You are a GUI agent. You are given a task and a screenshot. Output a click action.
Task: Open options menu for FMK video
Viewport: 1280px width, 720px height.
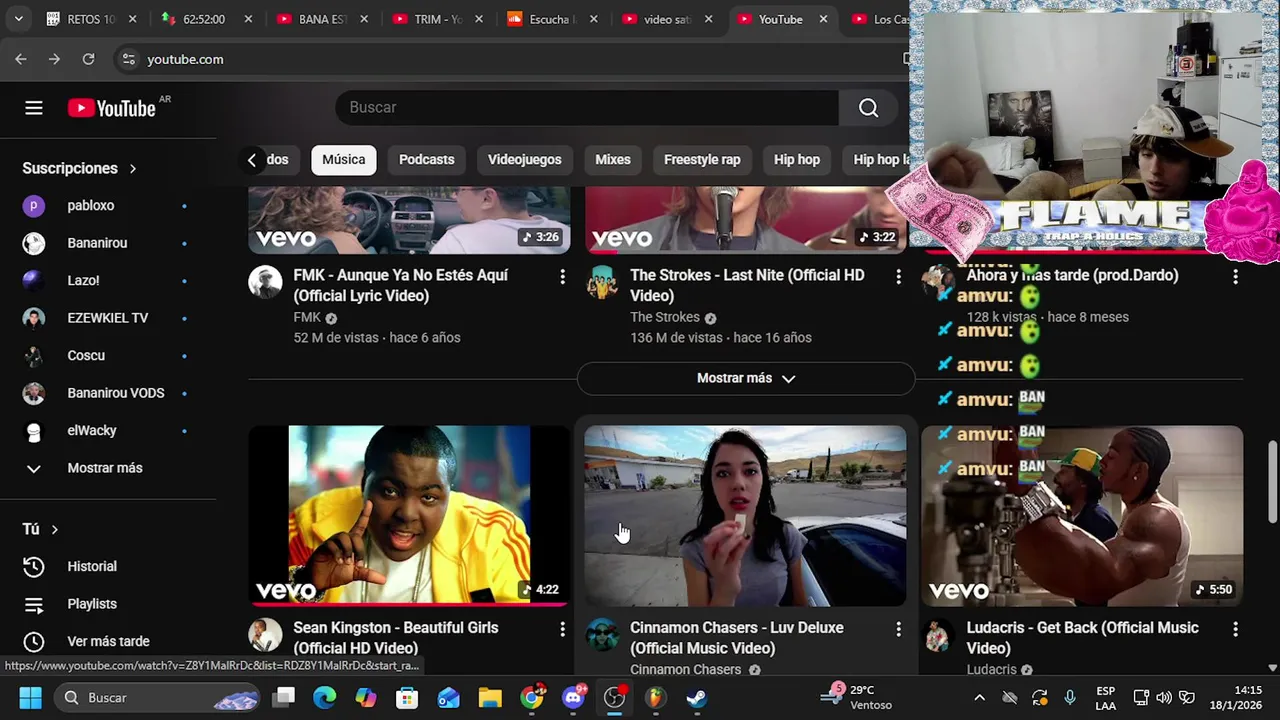[x=562, y=276]
